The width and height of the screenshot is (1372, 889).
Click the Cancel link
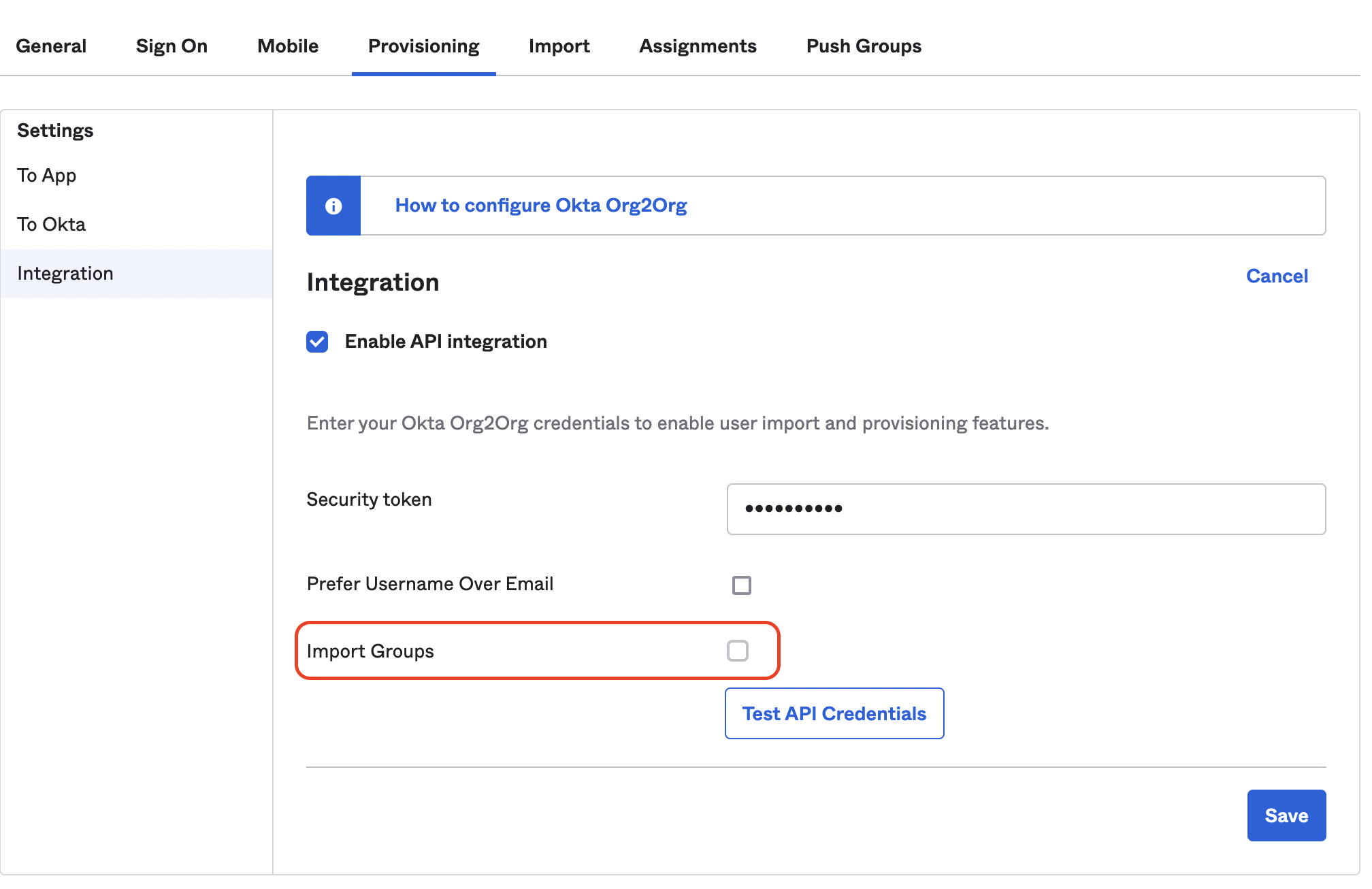tap(1278, 276)
